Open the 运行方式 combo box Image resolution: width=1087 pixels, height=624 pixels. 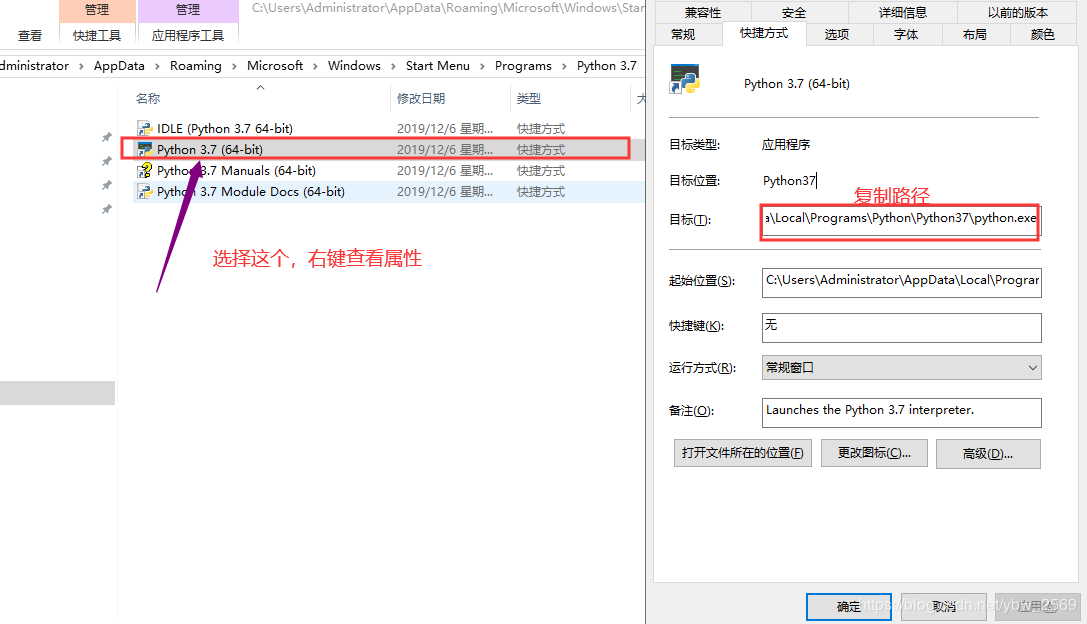point(901,367)
